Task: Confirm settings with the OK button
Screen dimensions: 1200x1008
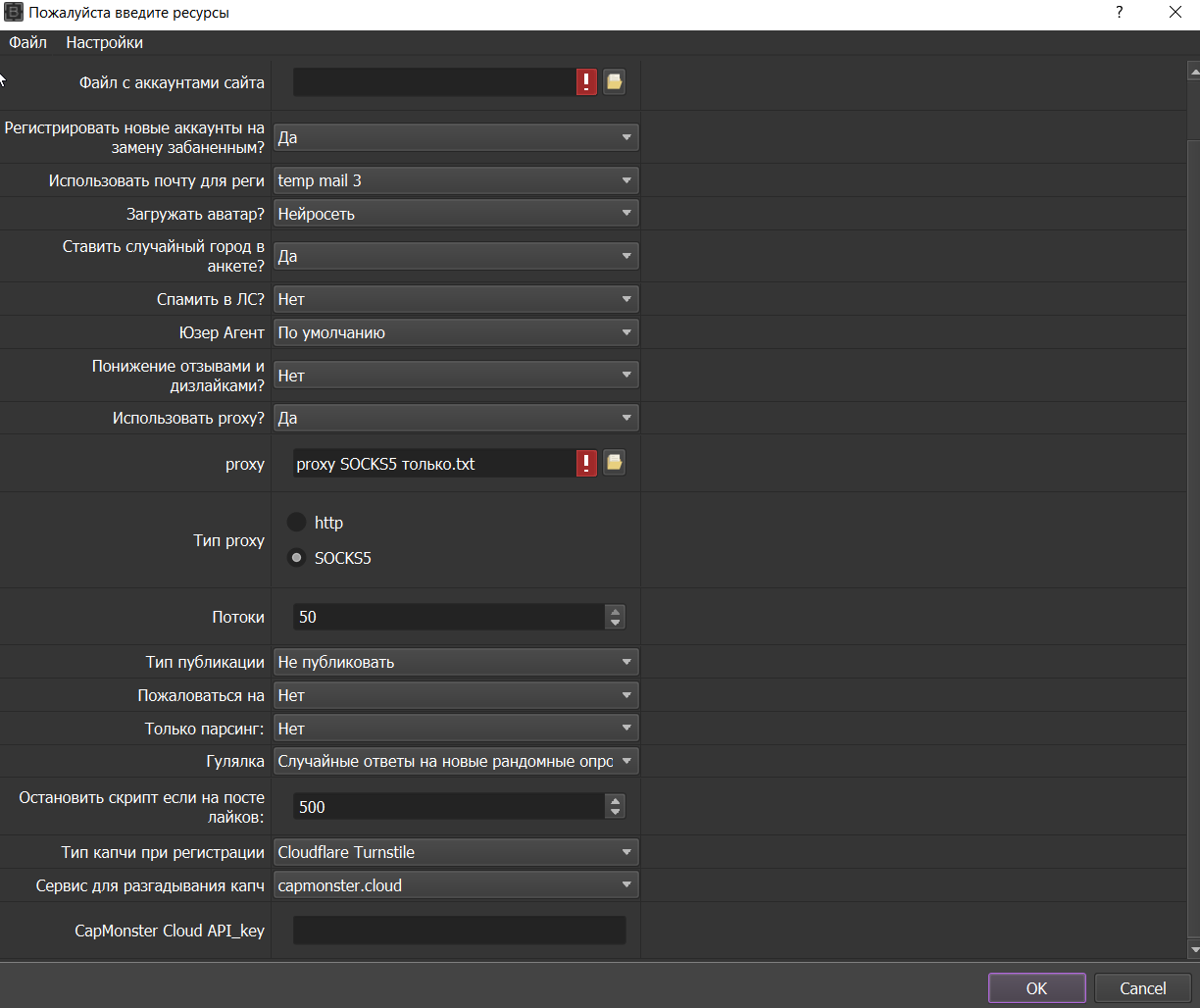Action: coord(1037,988)
